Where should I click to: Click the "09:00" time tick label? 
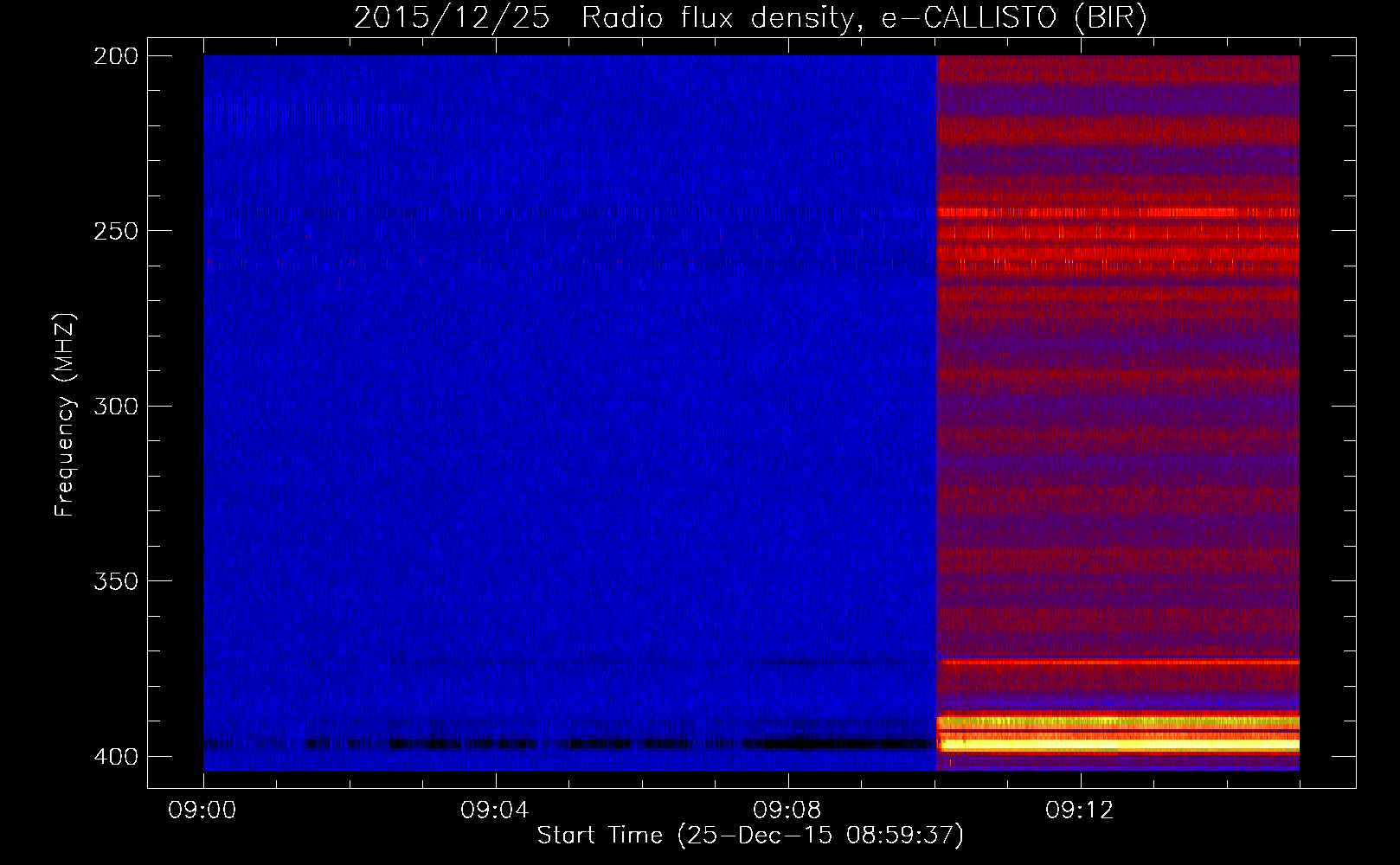pyautogui.click(x=202, y=810)
